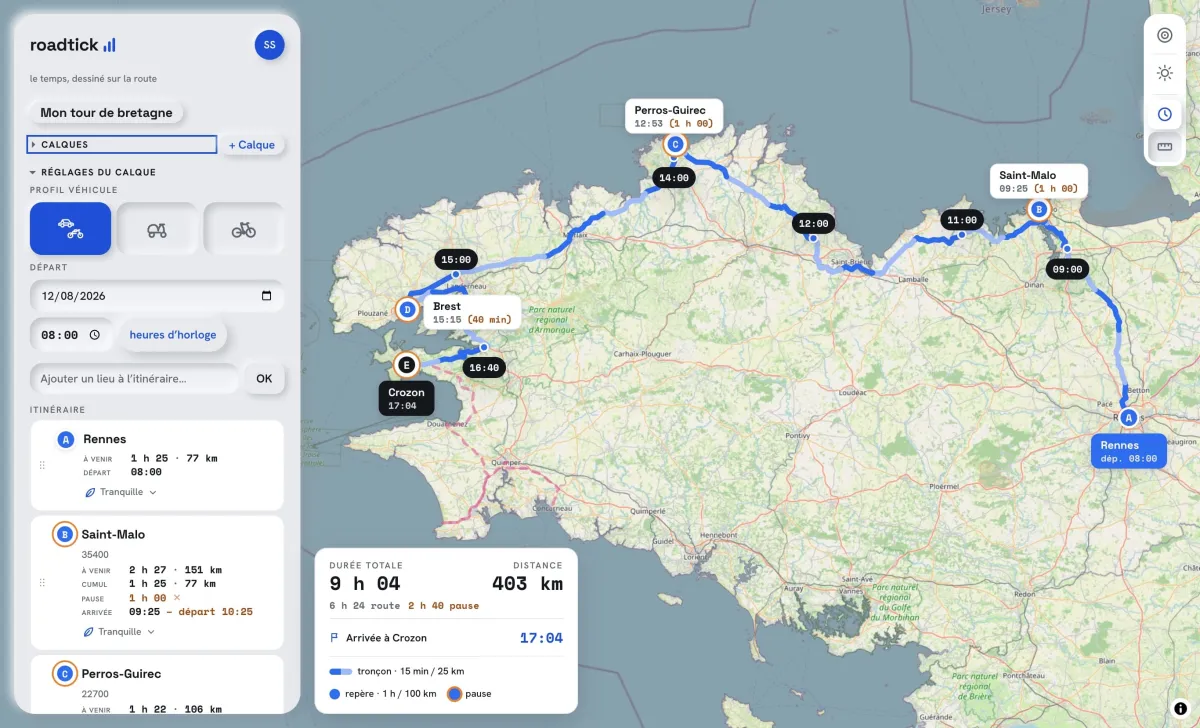This screenshot has height=728, width=1200.
Task: Click the + Calque button
Action: click(252, 145)
